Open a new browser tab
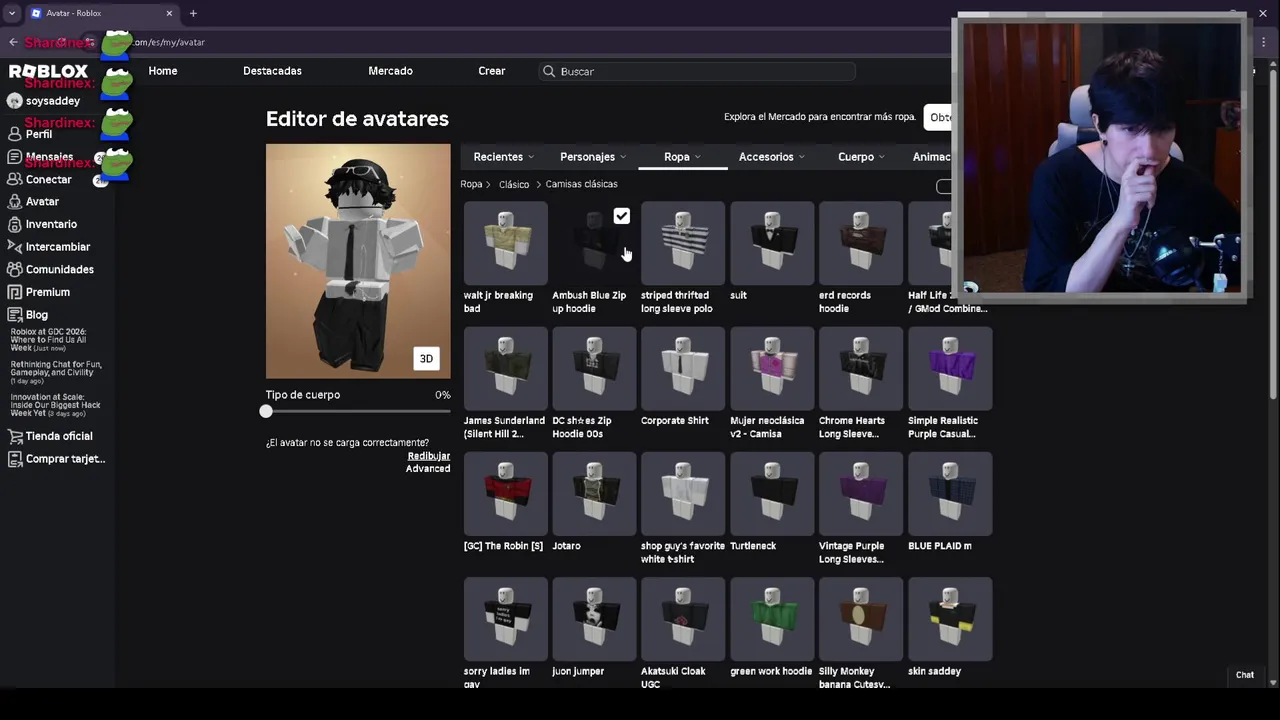The height and width of the screenshot is (720, 1280). click(193, 13)
